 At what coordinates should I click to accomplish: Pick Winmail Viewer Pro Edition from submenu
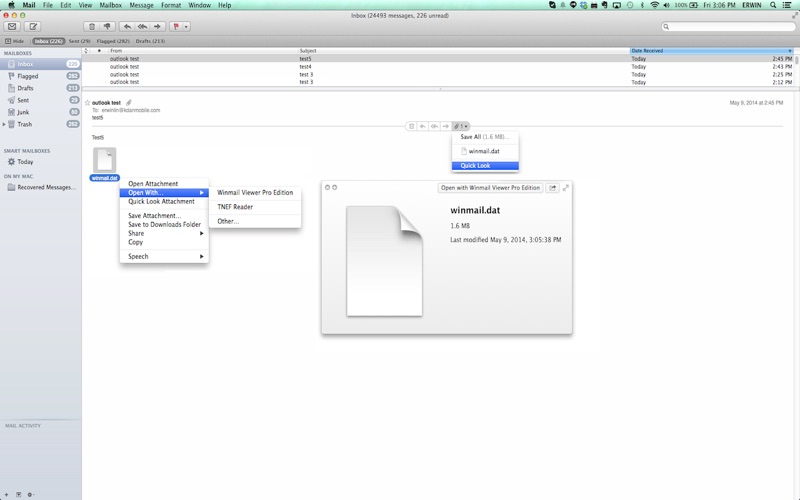[255, 193]
